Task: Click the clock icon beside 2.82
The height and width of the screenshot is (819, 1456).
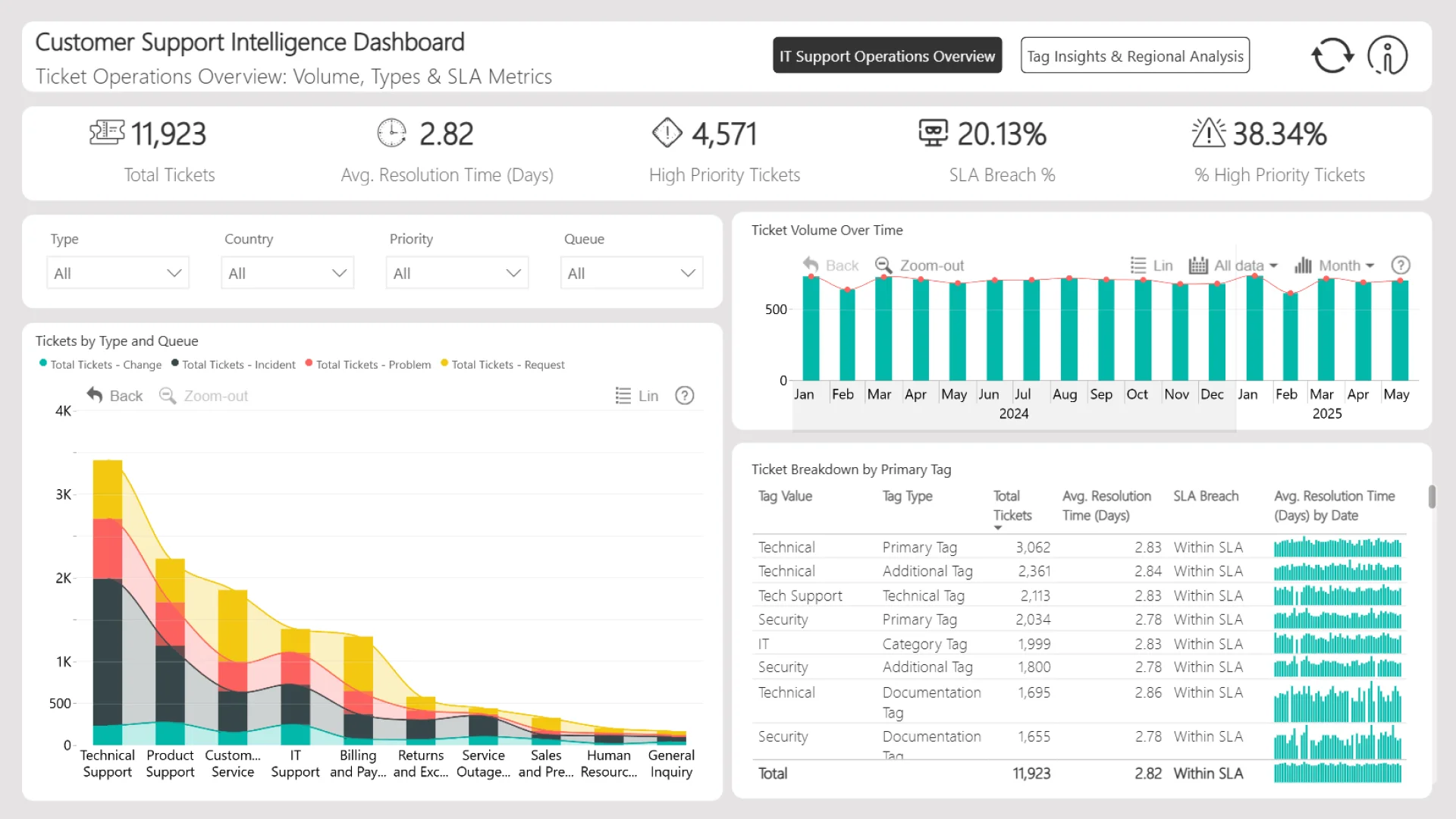Action: point(392,133)
